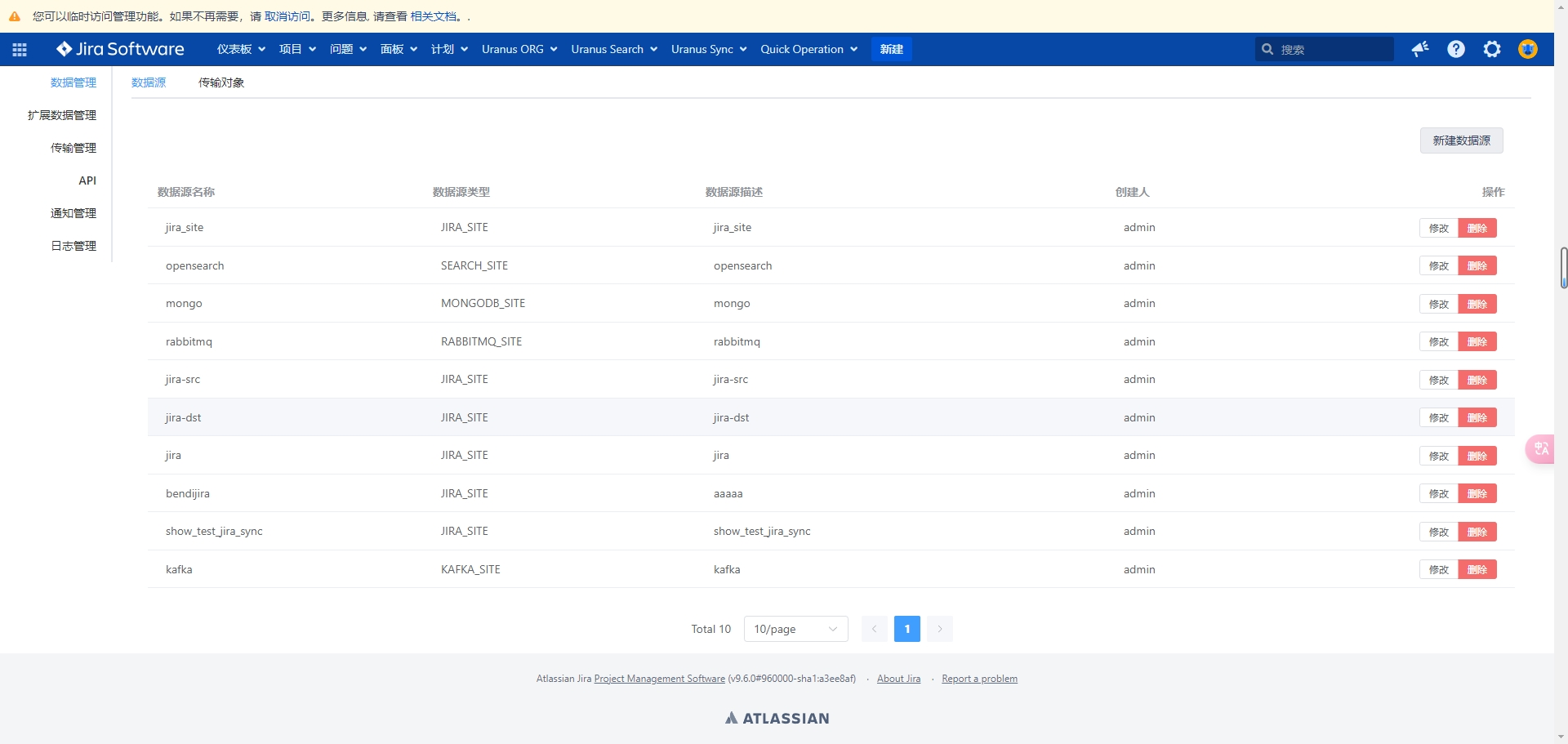Click the 搜索 search input field
Viewport: 1568px width, 744px height.
coord(1325,49)
